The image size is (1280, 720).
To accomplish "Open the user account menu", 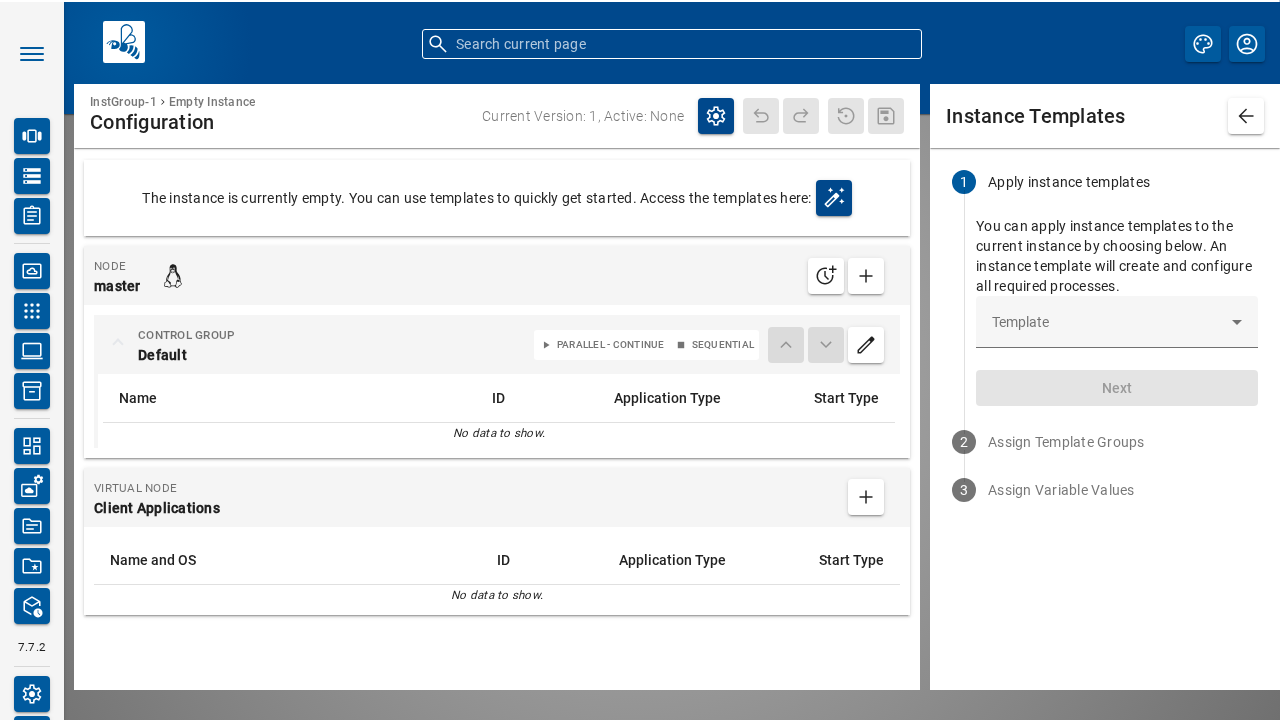I will click(x=1246, y=44).
